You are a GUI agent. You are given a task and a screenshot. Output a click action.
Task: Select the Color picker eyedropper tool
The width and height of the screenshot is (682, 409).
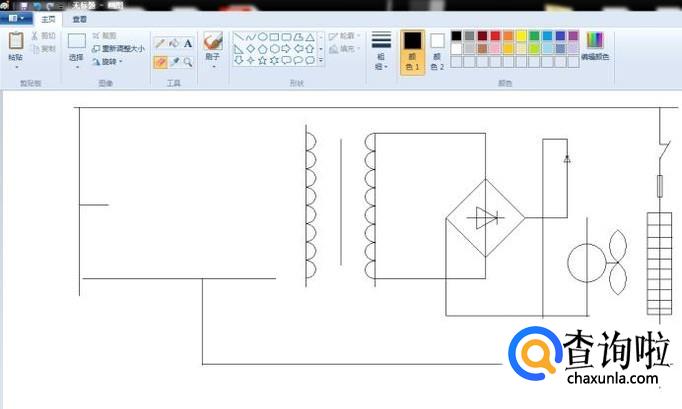[x=174, y=61]
